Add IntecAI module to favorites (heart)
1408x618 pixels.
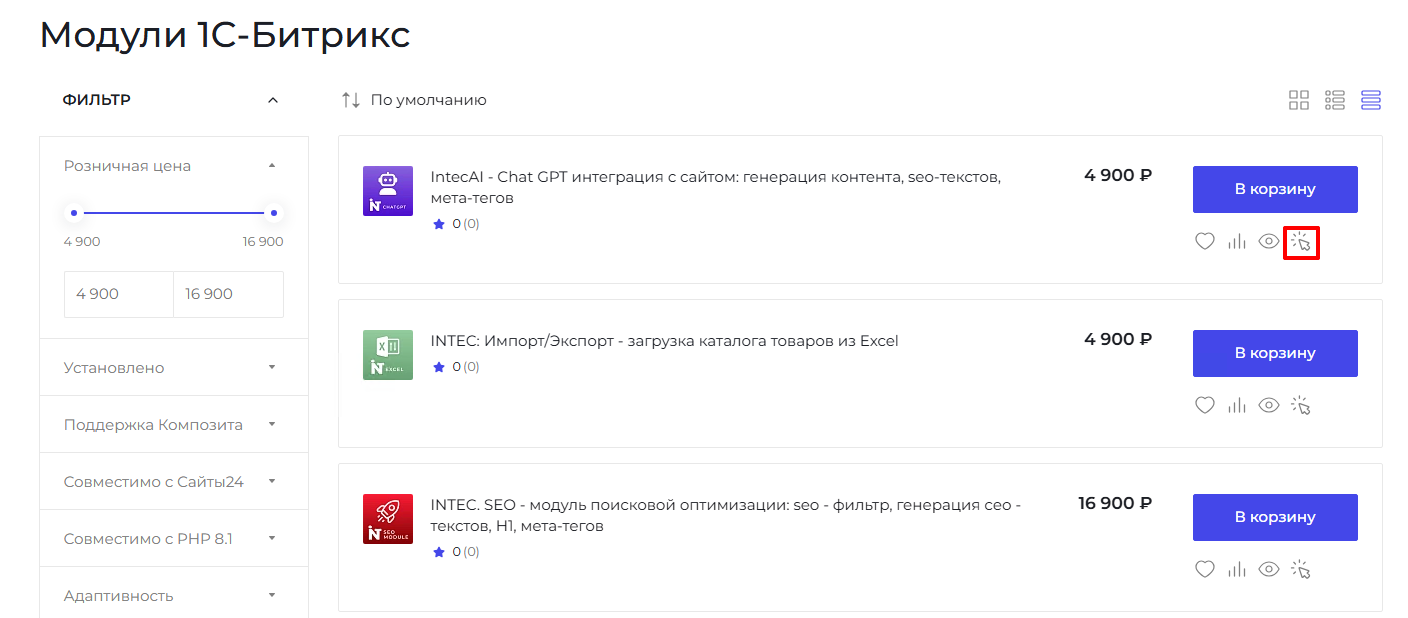1205,241
